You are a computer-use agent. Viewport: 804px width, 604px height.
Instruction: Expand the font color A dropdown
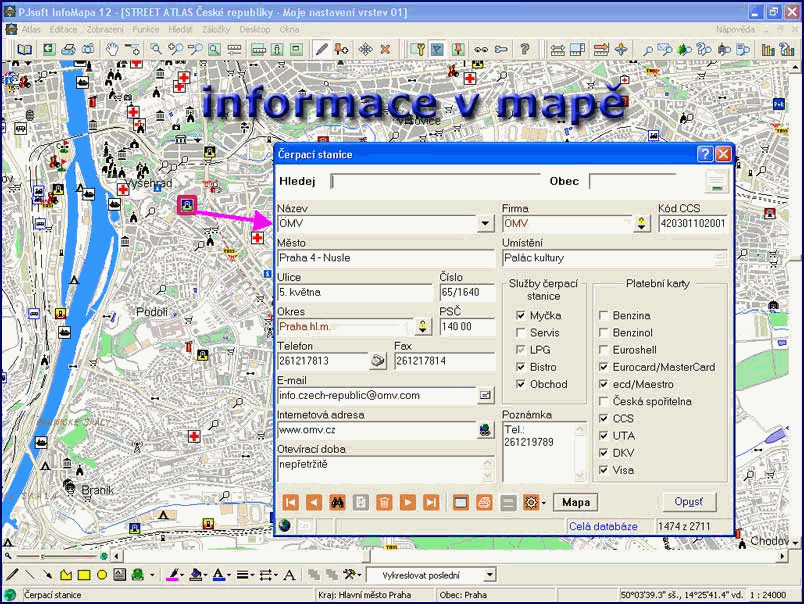click(228, 575)
